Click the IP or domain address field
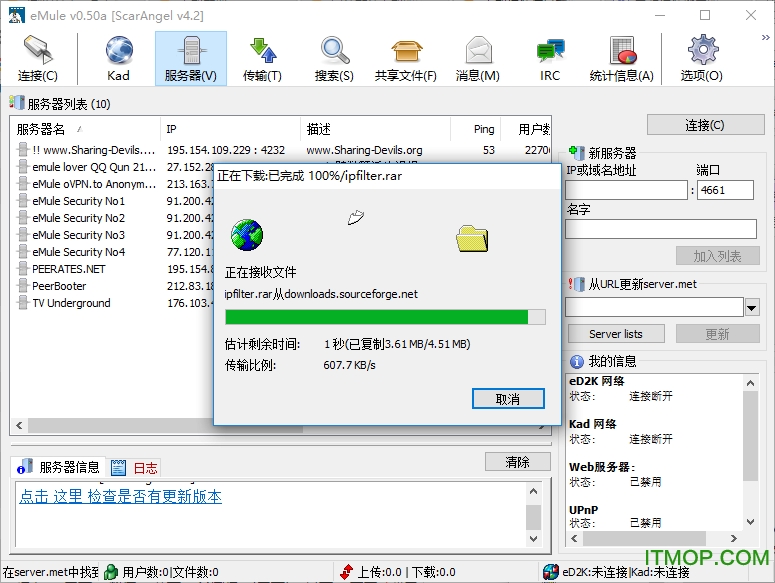775x583 pixels. [x=626, y=190]
